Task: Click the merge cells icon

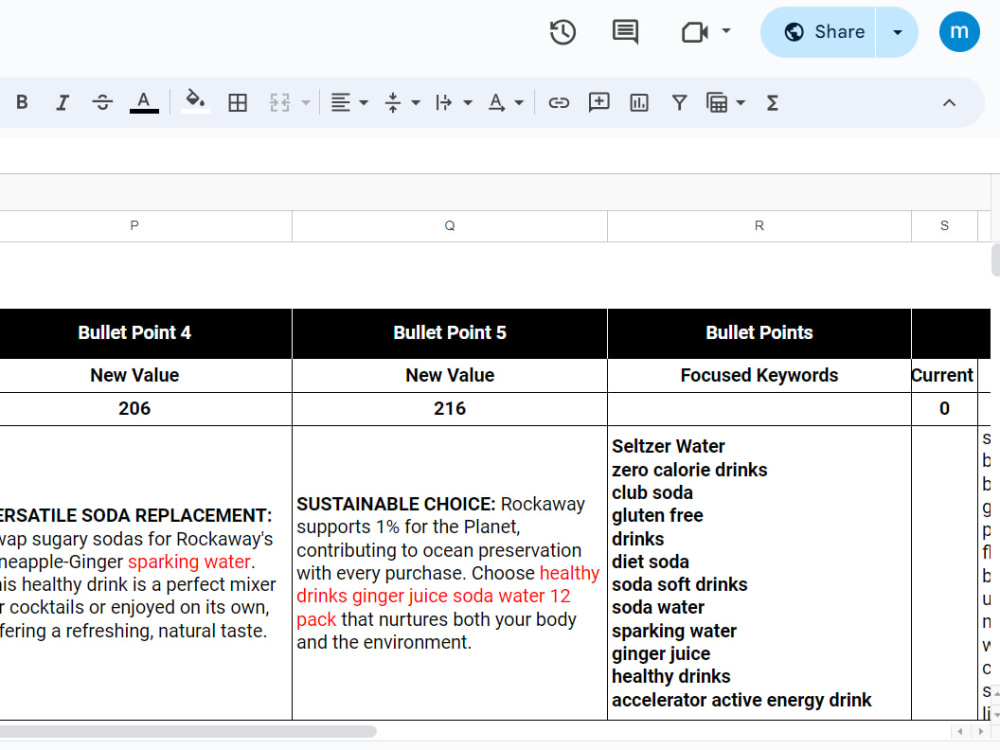Action: (x=279, y=103)
